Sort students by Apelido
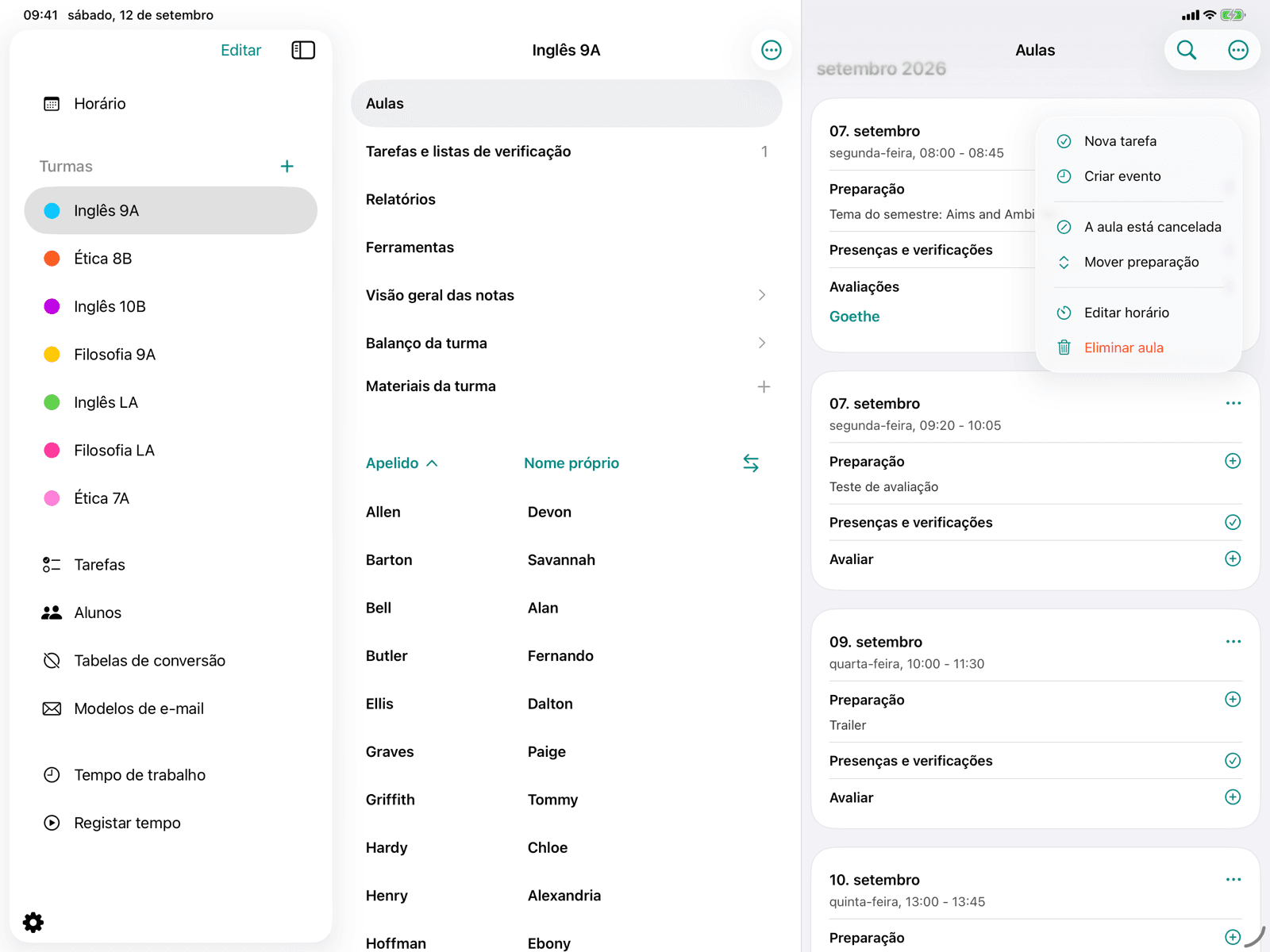Image resolution: width=1270 pixels, height=952 pixels. [402, 463]
